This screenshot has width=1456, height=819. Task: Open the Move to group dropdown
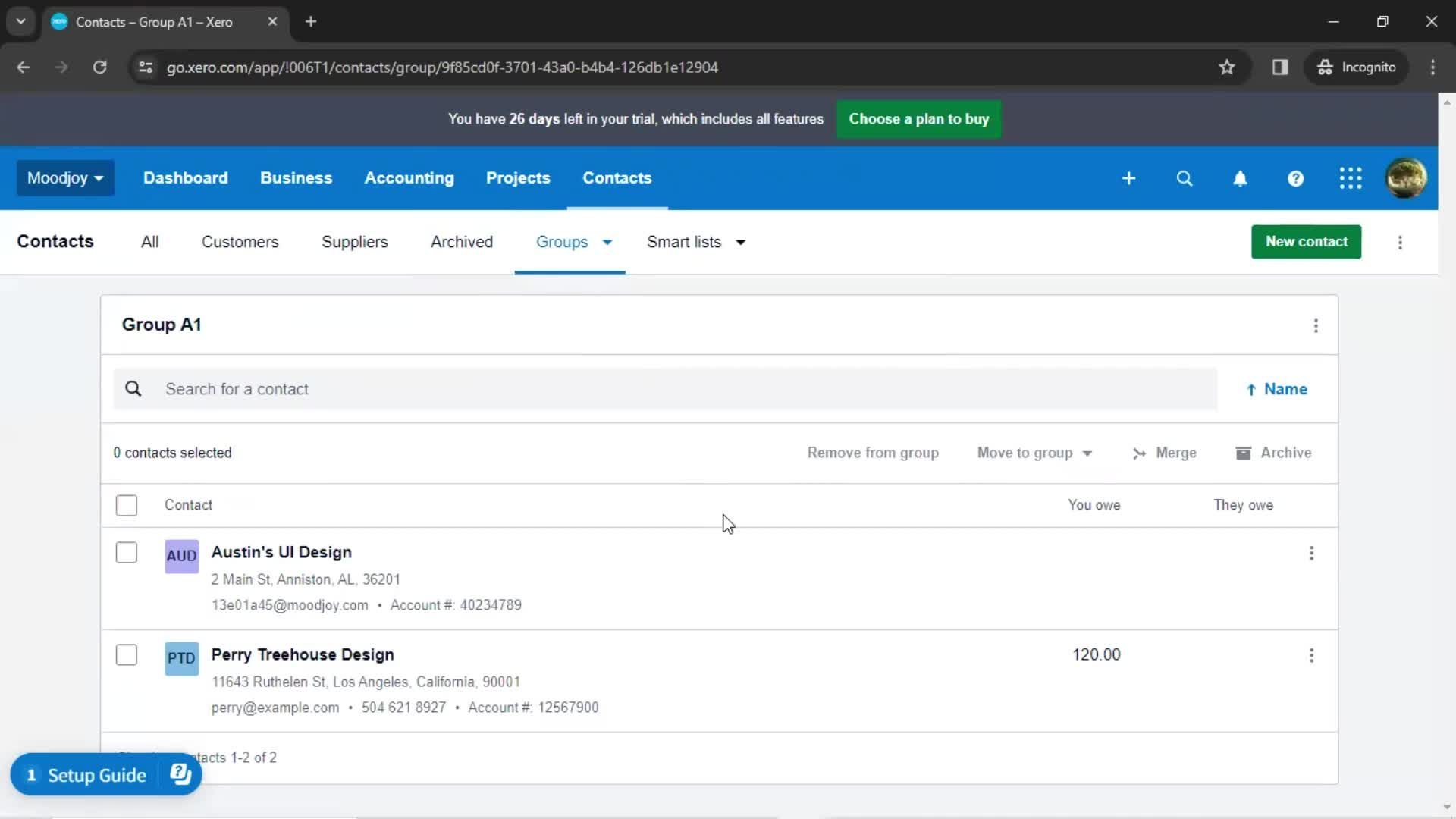(1034, 453)
